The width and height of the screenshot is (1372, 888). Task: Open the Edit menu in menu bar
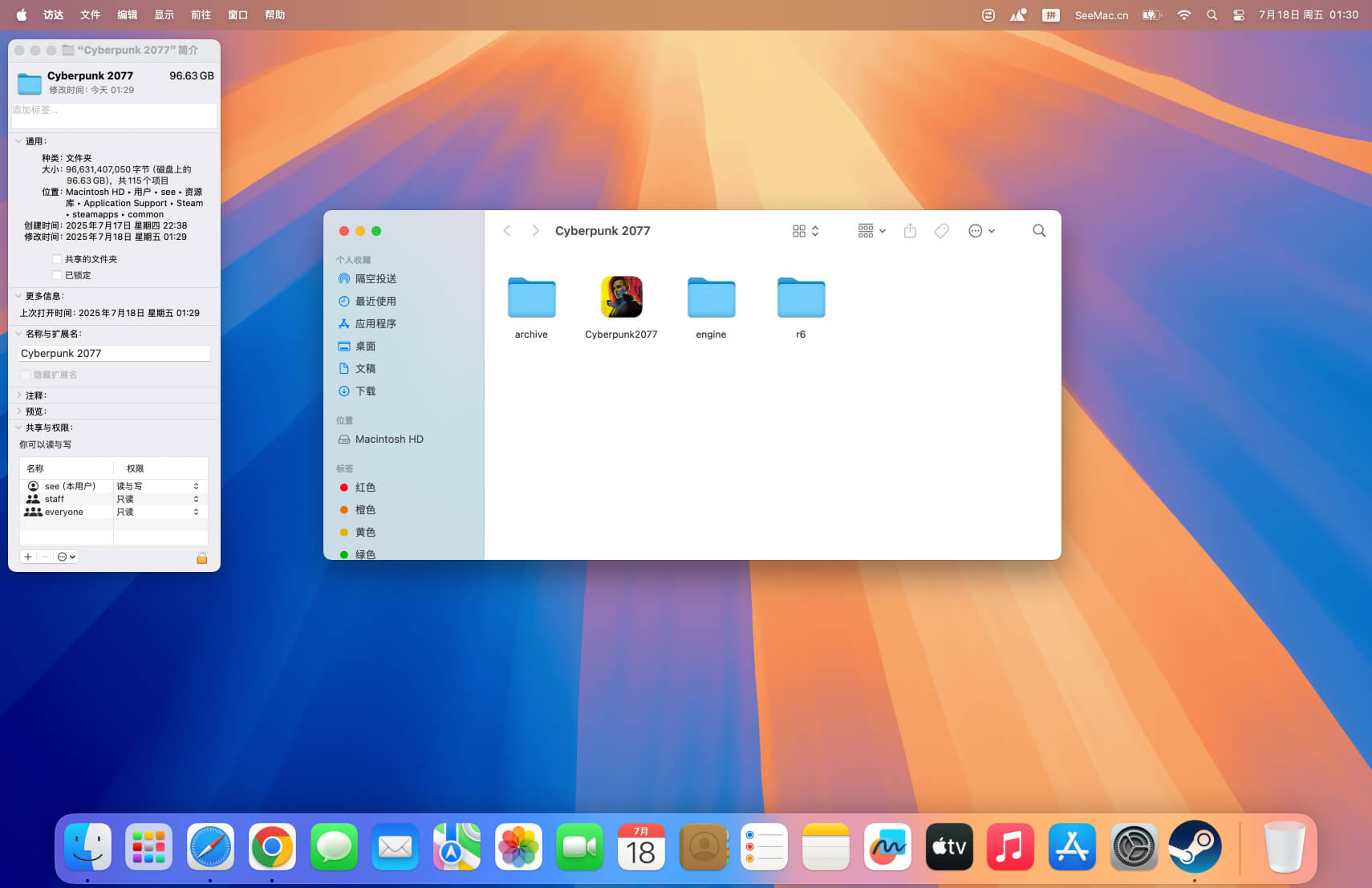tap(127, 14)
